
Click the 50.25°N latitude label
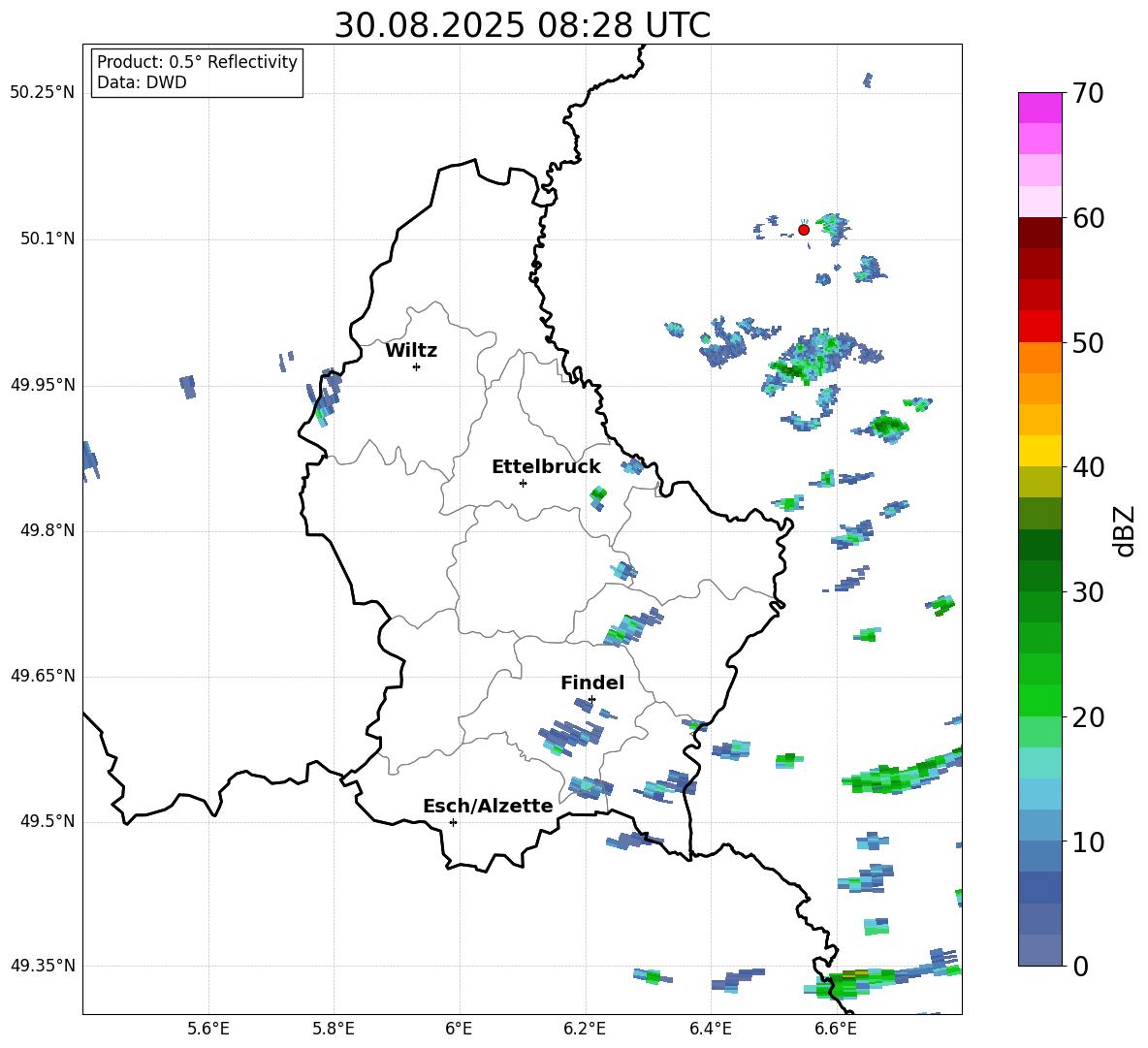42,93
